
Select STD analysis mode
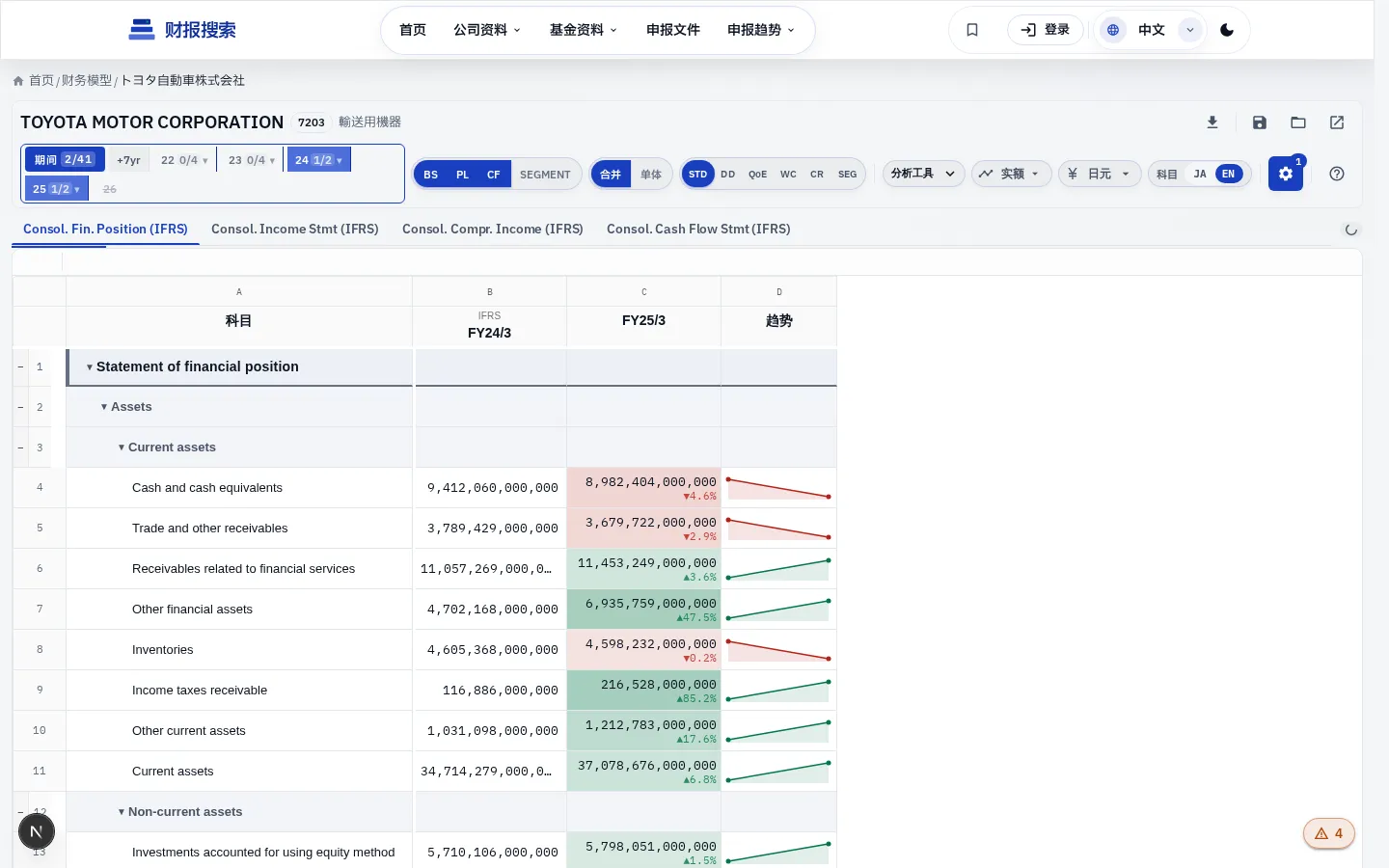[x=697, y=175]
